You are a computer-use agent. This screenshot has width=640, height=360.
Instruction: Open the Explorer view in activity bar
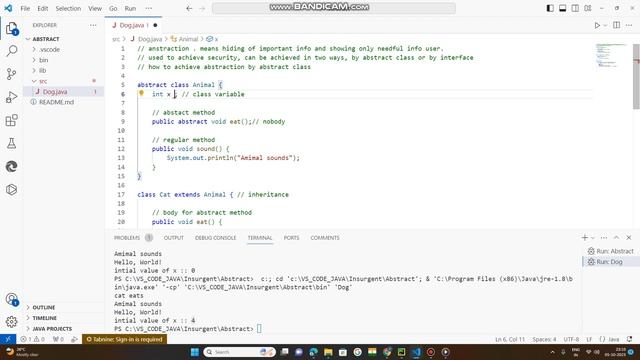click(x=12, y=29)
